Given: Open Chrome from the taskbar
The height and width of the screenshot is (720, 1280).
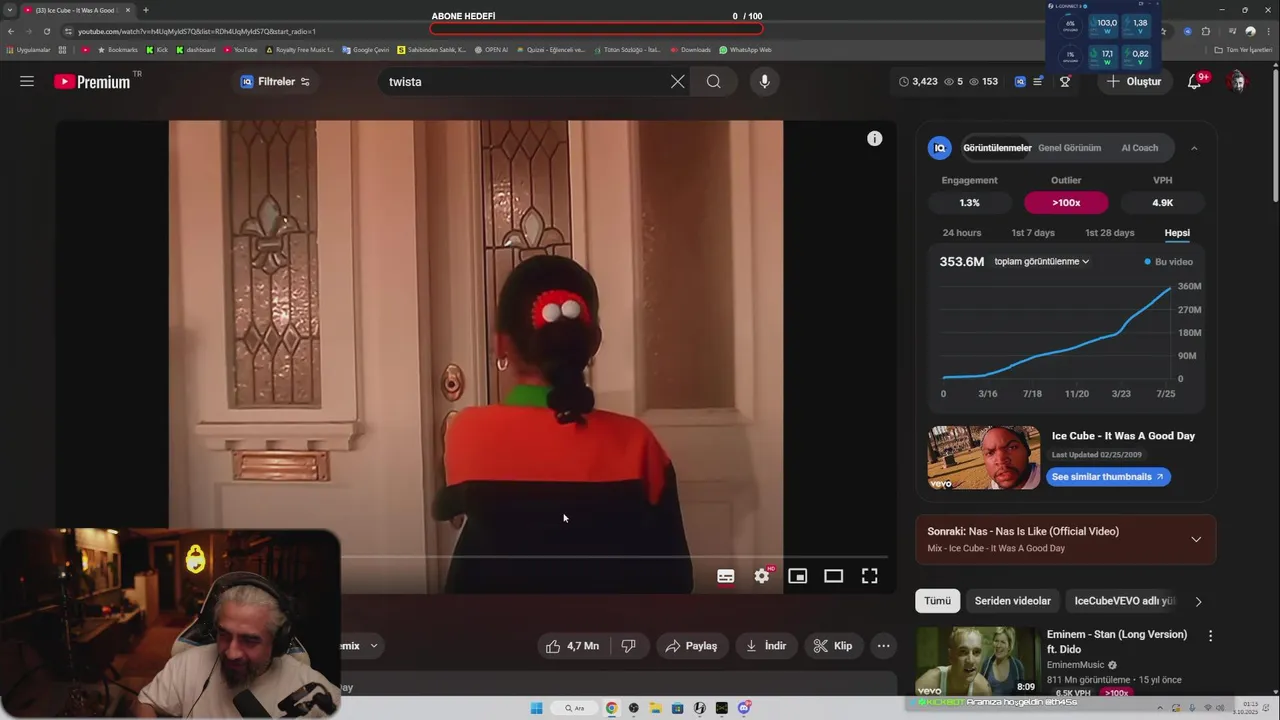Looking at the screenshot, I should tap(611, 708).
